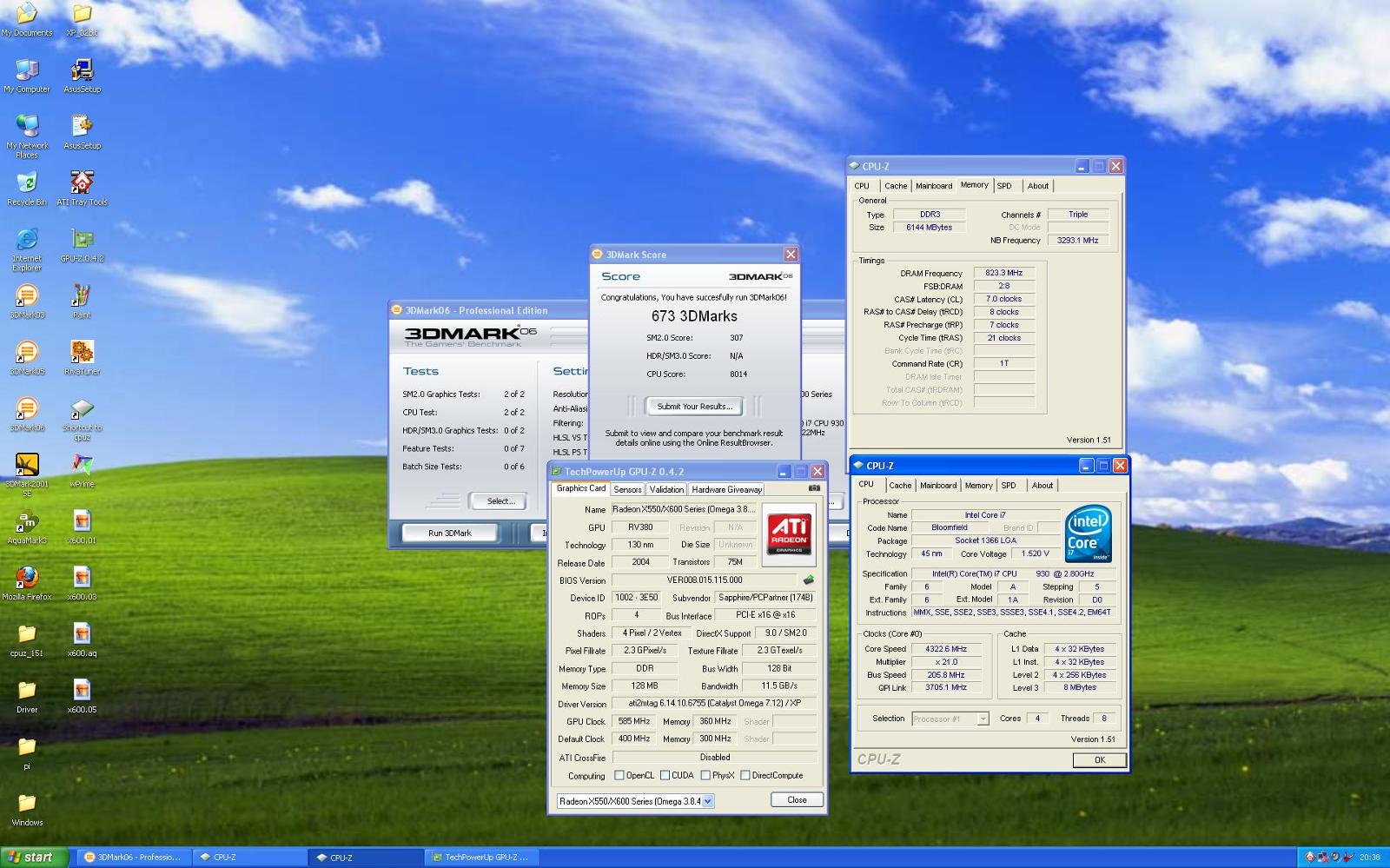The image size is (1390, 868).
Task: Click BIOS Version field in GPU-Z
Action: (x=705, y=580)
